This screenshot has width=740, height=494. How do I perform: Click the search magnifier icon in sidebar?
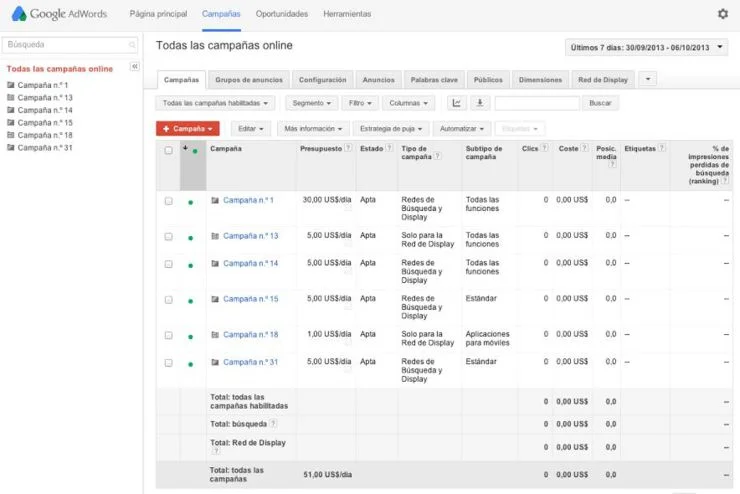[x=132, y=45]
